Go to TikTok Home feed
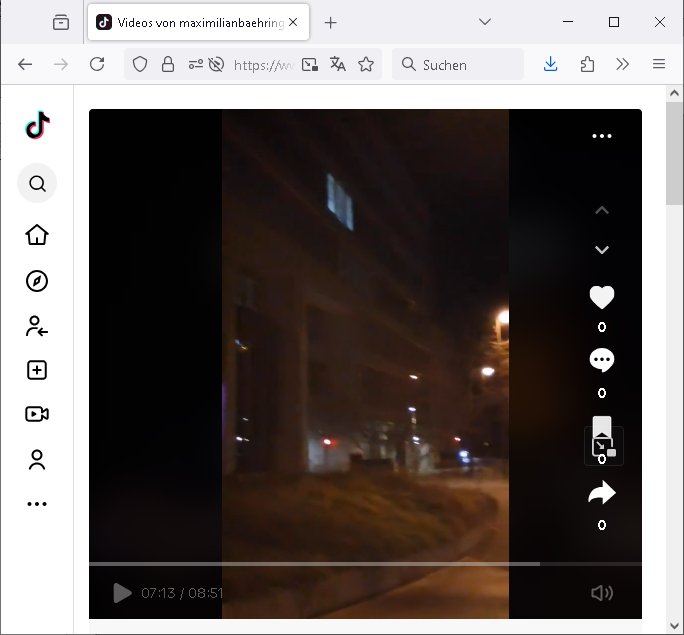Screen dimensions: 684x635 coord(37,235)
